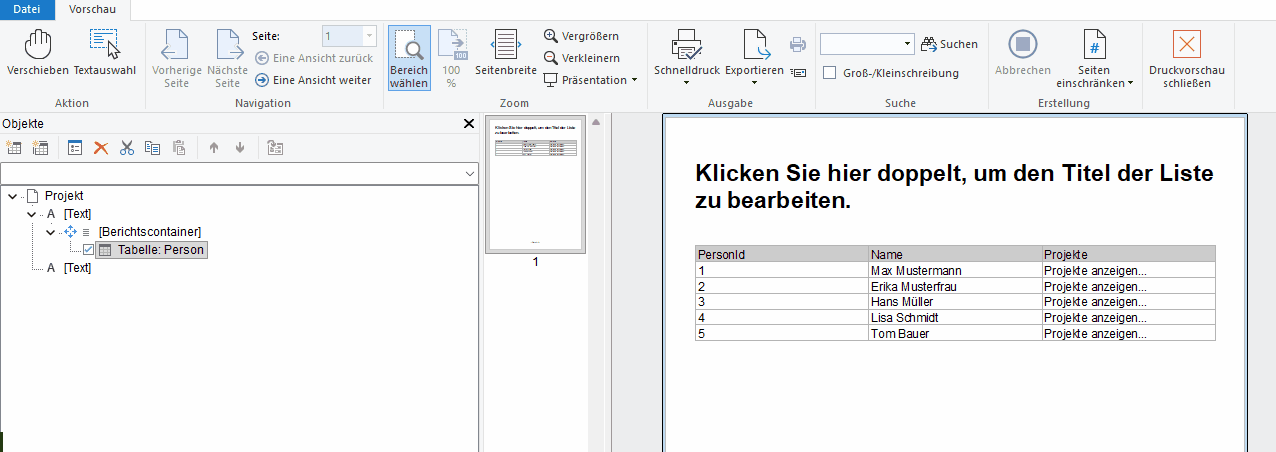Collapse the Projekt tree node
Image resolution: width=1276 pixels, height=452 pixels.
click(x=12, y=197)
